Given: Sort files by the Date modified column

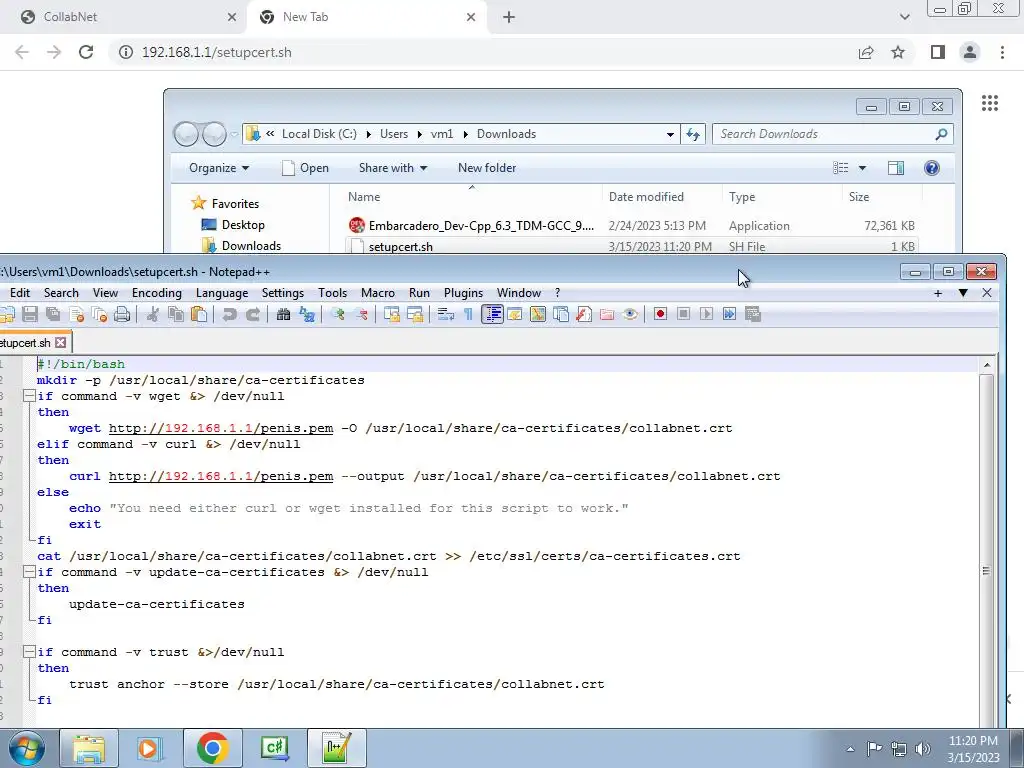Looking at the screenshot, I should click(x=661, y=197).
